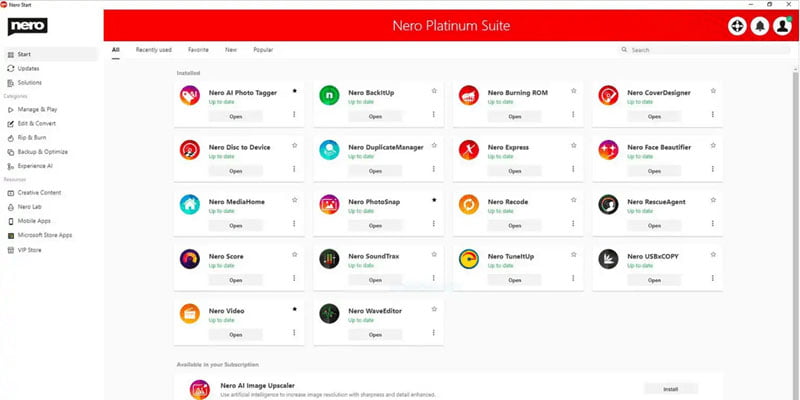Select the All tab

point(116,50)
